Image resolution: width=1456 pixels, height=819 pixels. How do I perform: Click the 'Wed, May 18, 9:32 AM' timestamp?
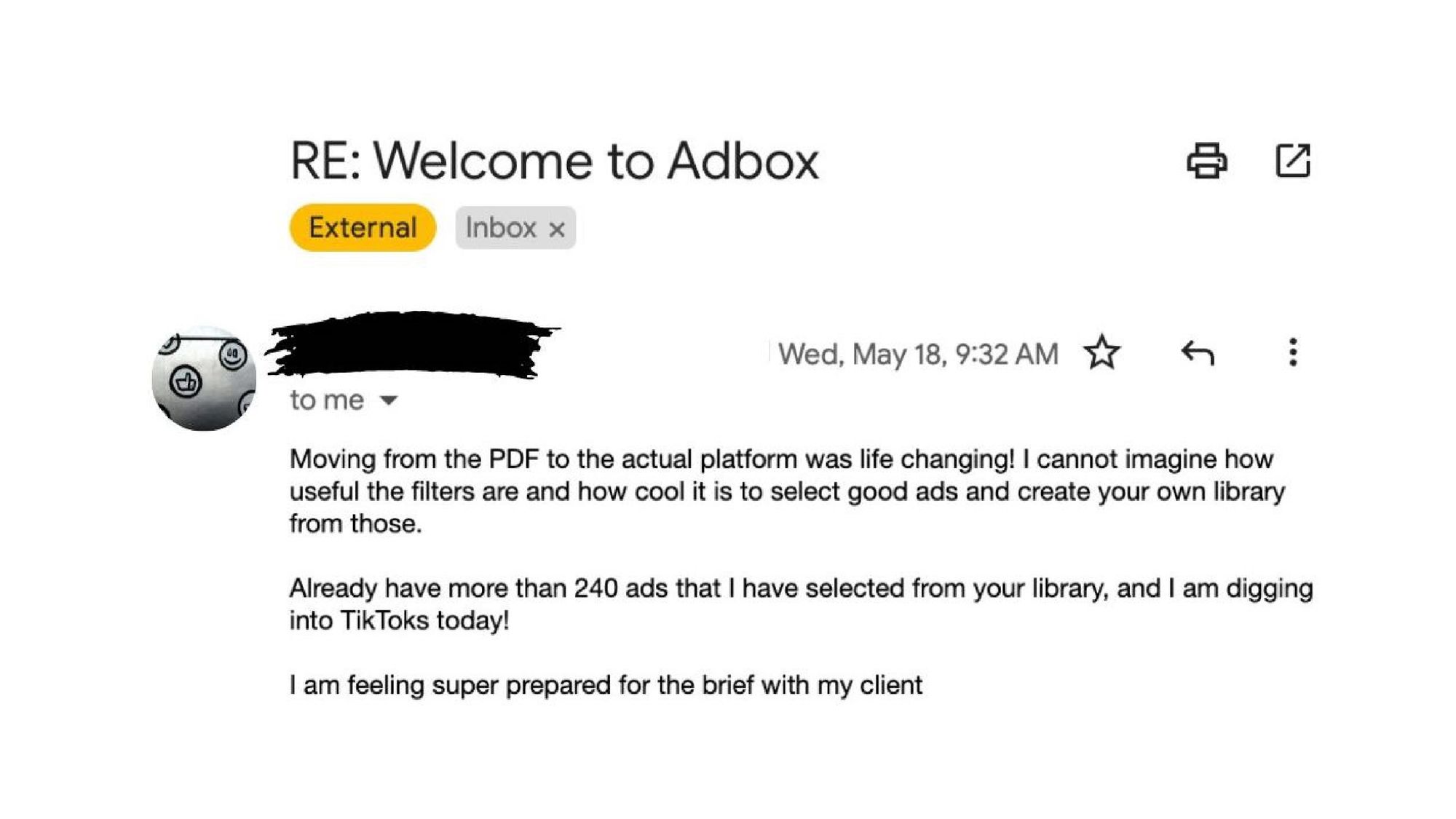917,354
